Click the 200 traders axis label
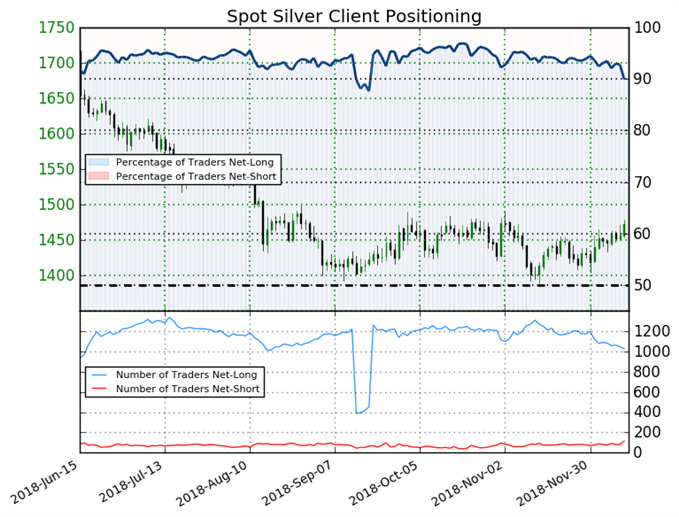 click(x=647, y=433)
